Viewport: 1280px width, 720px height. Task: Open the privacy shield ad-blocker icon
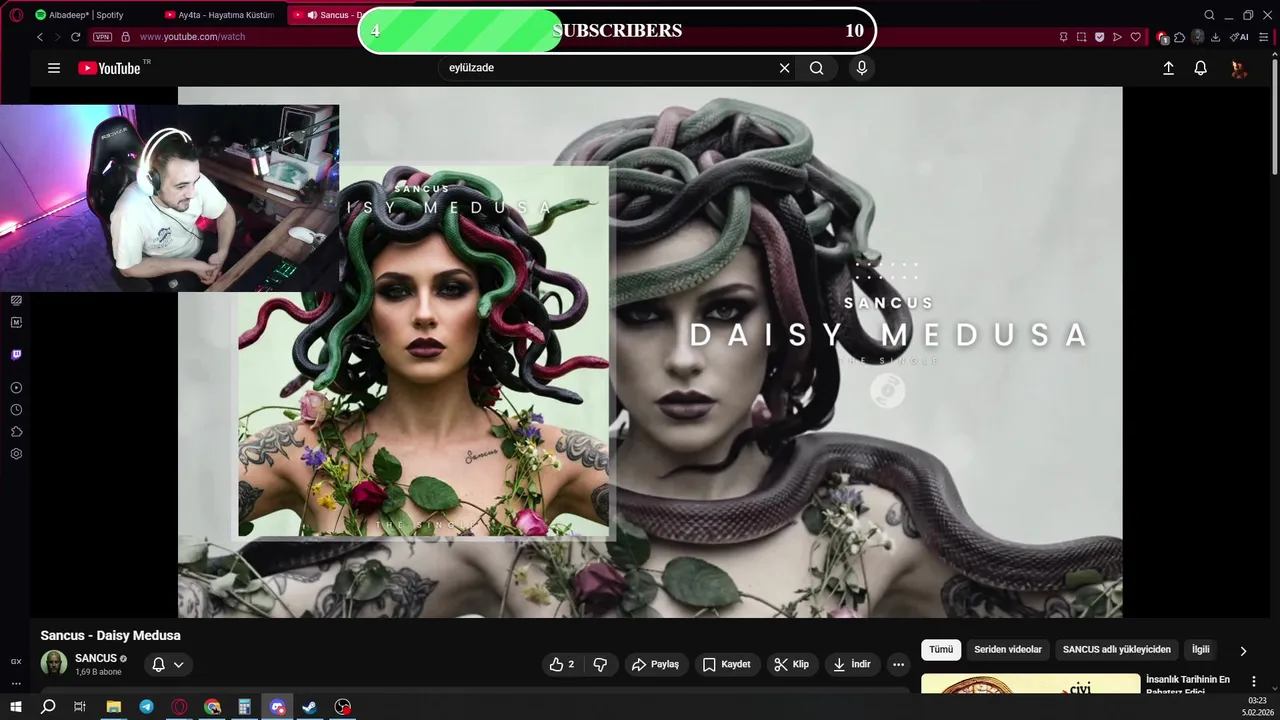click(1099, 37)
